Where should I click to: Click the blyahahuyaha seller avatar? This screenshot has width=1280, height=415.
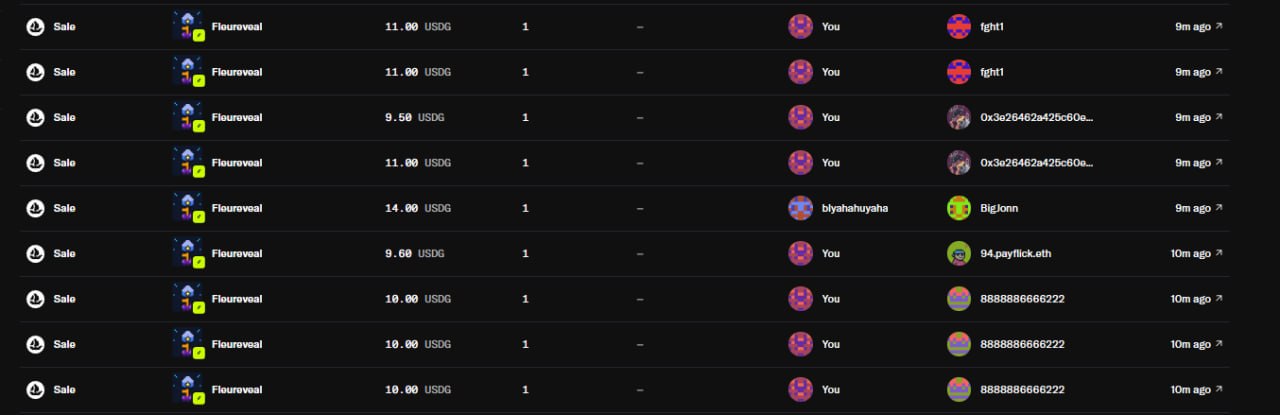[x=800, y=208]
